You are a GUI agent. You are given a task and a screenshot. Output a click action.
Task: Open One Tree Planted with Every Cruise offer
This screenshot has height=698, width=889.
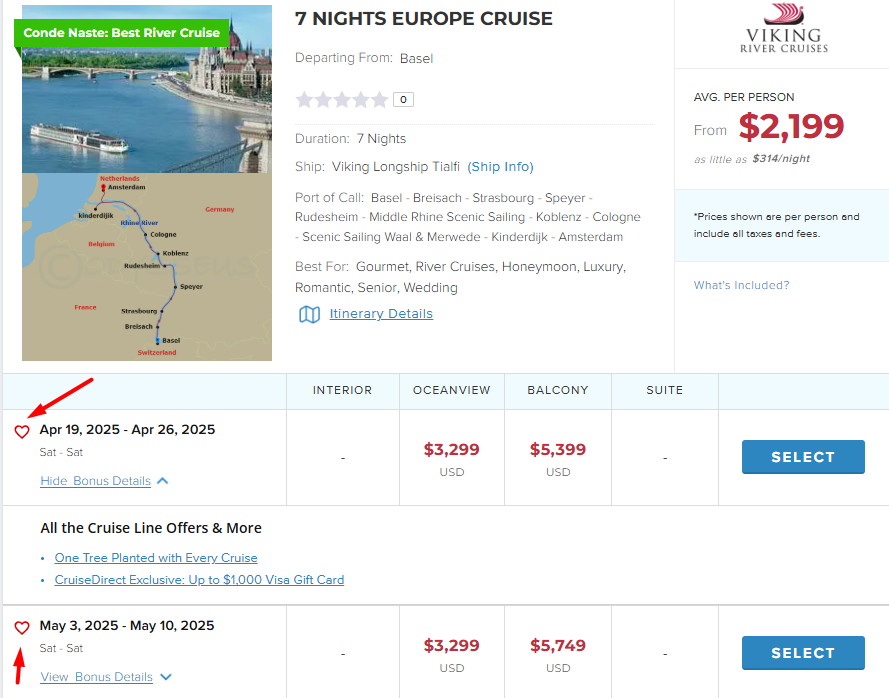(x=156, y=558)
